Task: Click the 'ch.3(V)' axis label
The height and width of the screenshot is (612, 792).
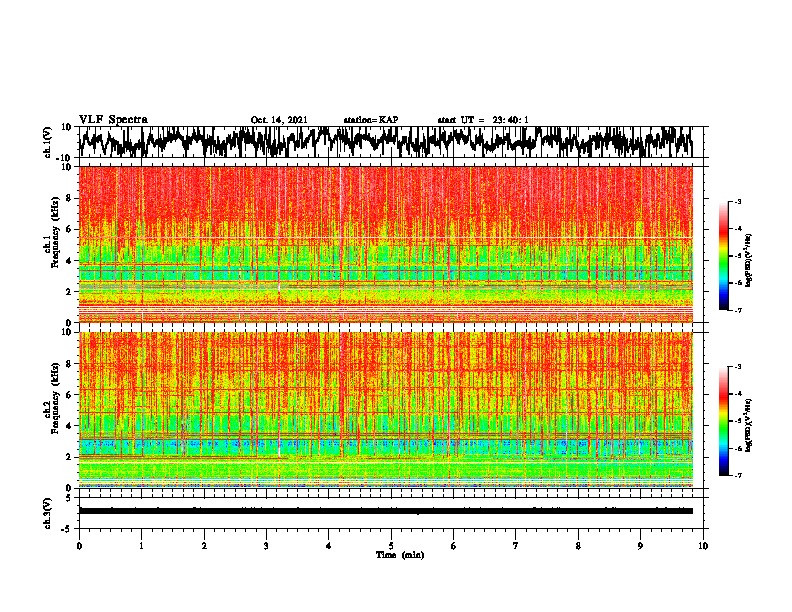Action: point(48,513)
